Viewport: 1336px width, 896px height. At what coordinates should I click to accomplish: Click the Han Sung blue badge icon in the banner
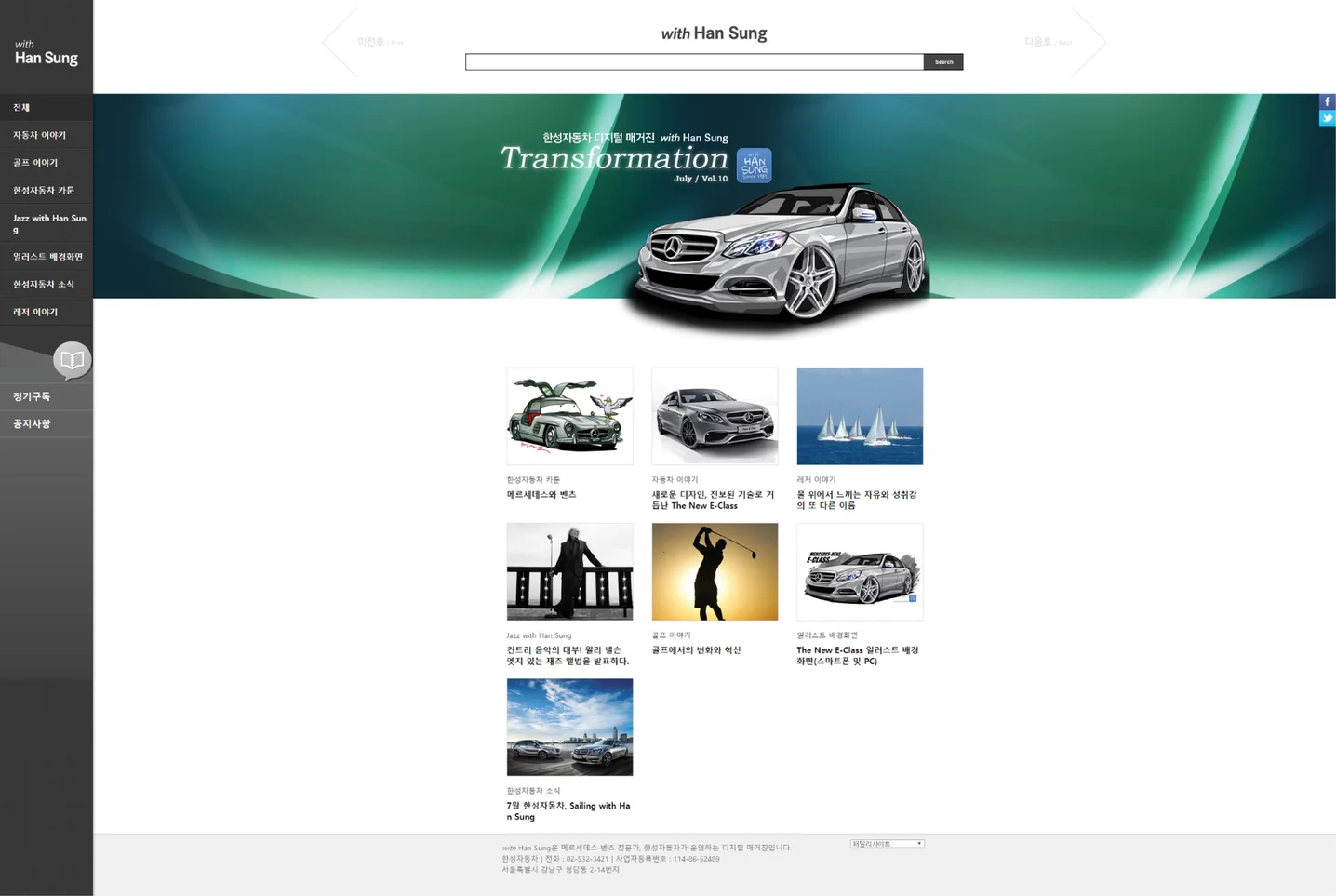tap(754, 166)
